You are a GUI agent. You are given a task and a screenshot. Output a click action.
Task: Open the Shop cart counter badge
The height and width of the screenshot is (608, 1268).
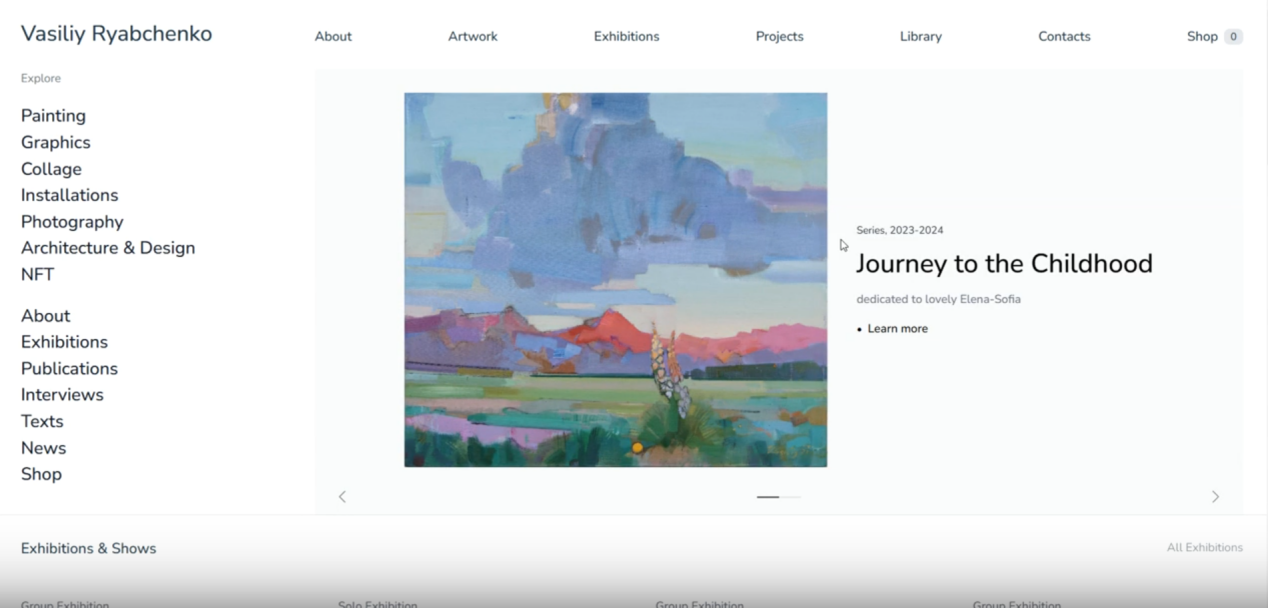click(1233, 36)
